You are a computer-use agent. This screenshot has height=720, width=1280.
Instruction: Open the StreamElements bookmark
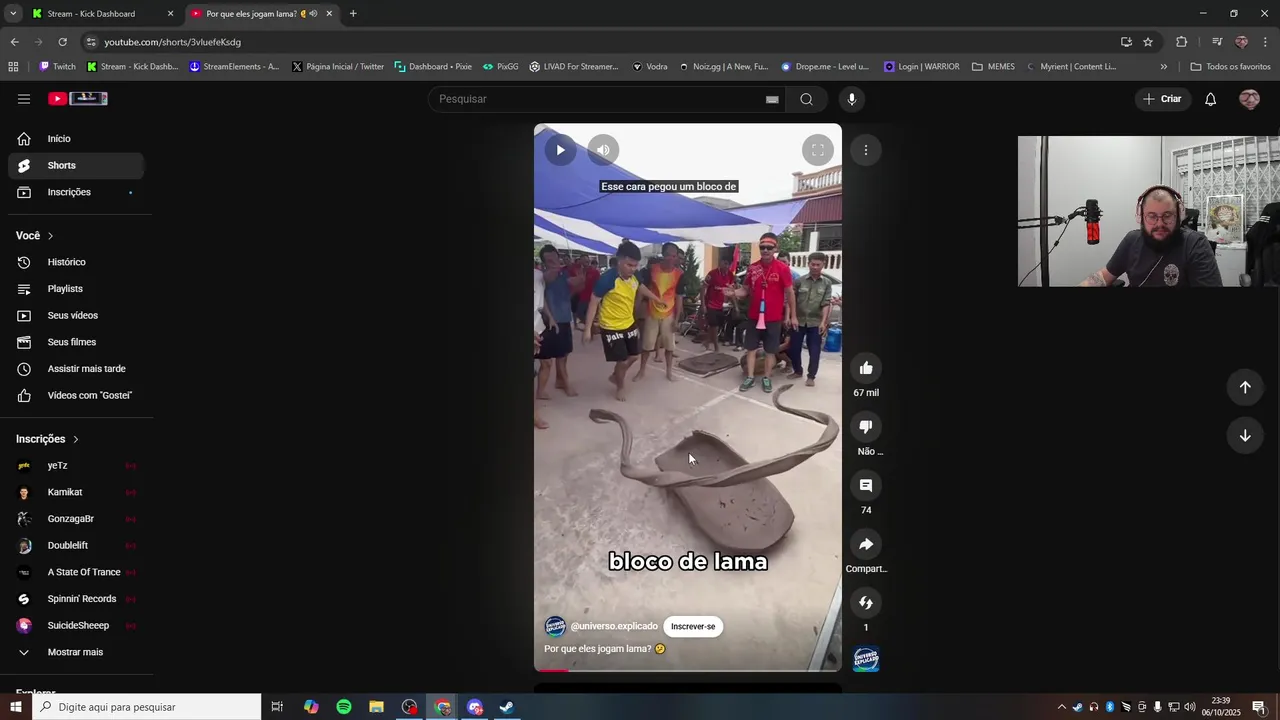point(234,67)
